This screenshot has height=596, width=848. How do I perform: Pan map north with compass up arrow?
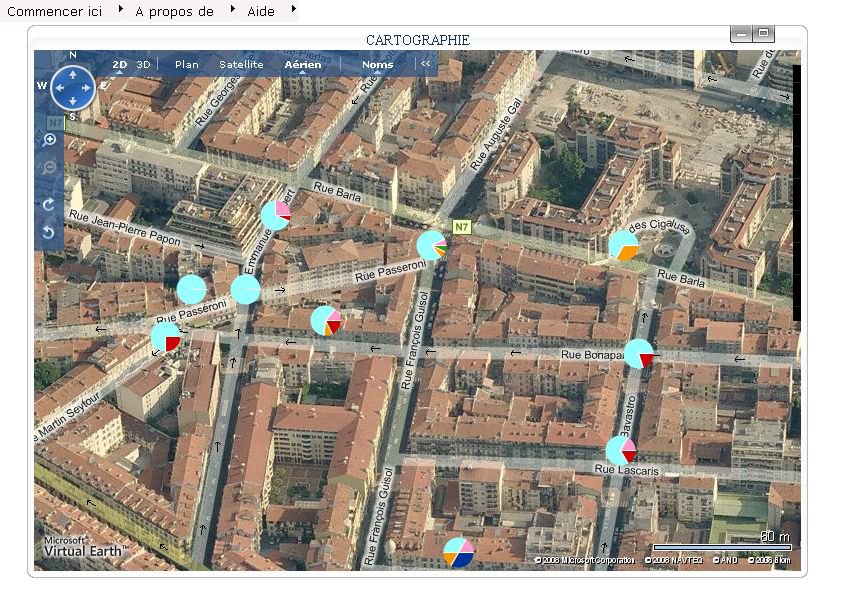[73, 73]
